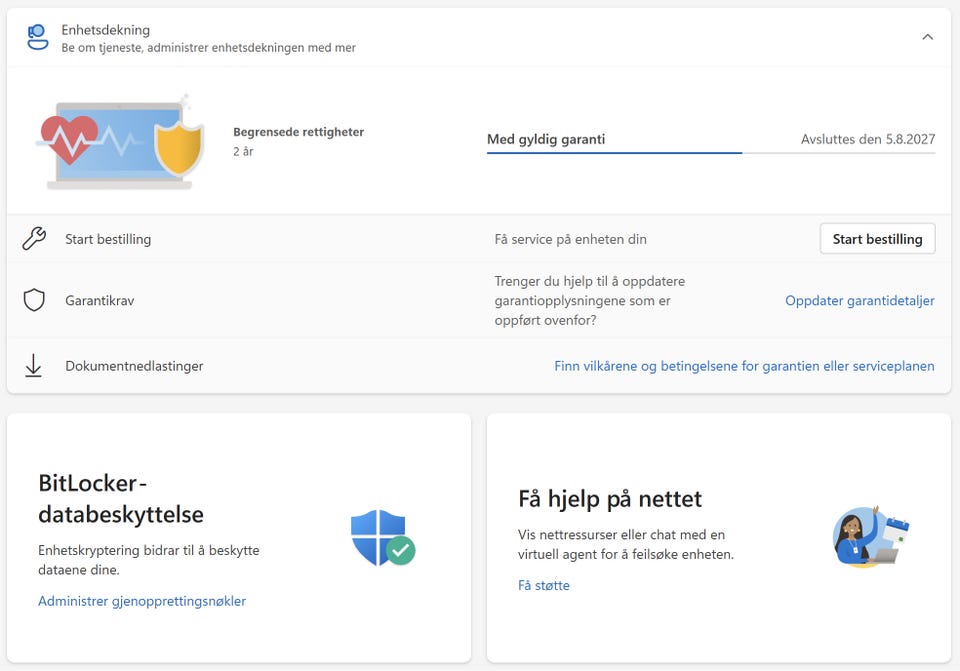
Task: Click the support agent illustration
Action: (x=870, y=536)
